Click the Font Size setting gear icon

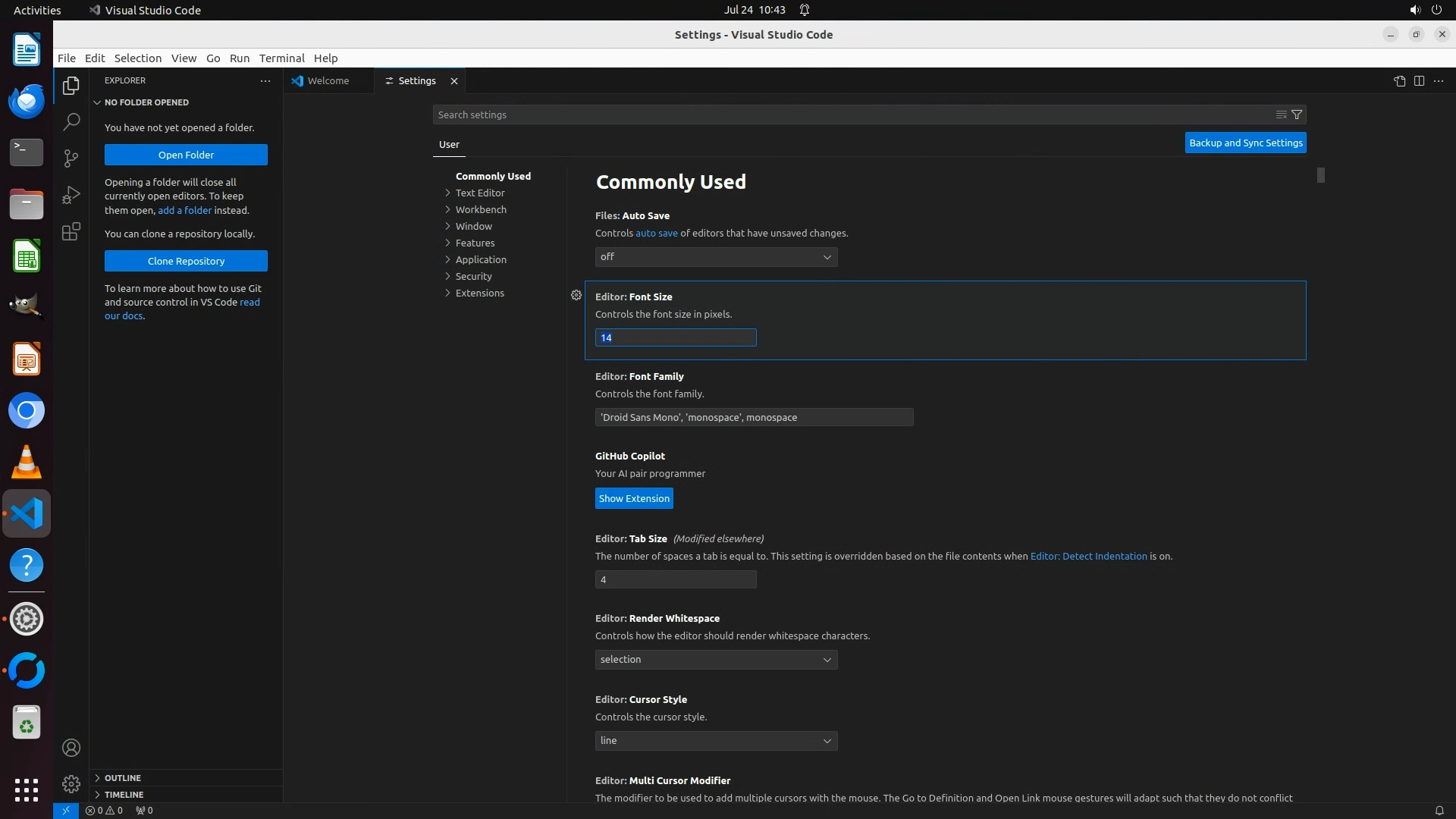click(x=576, y=295)
